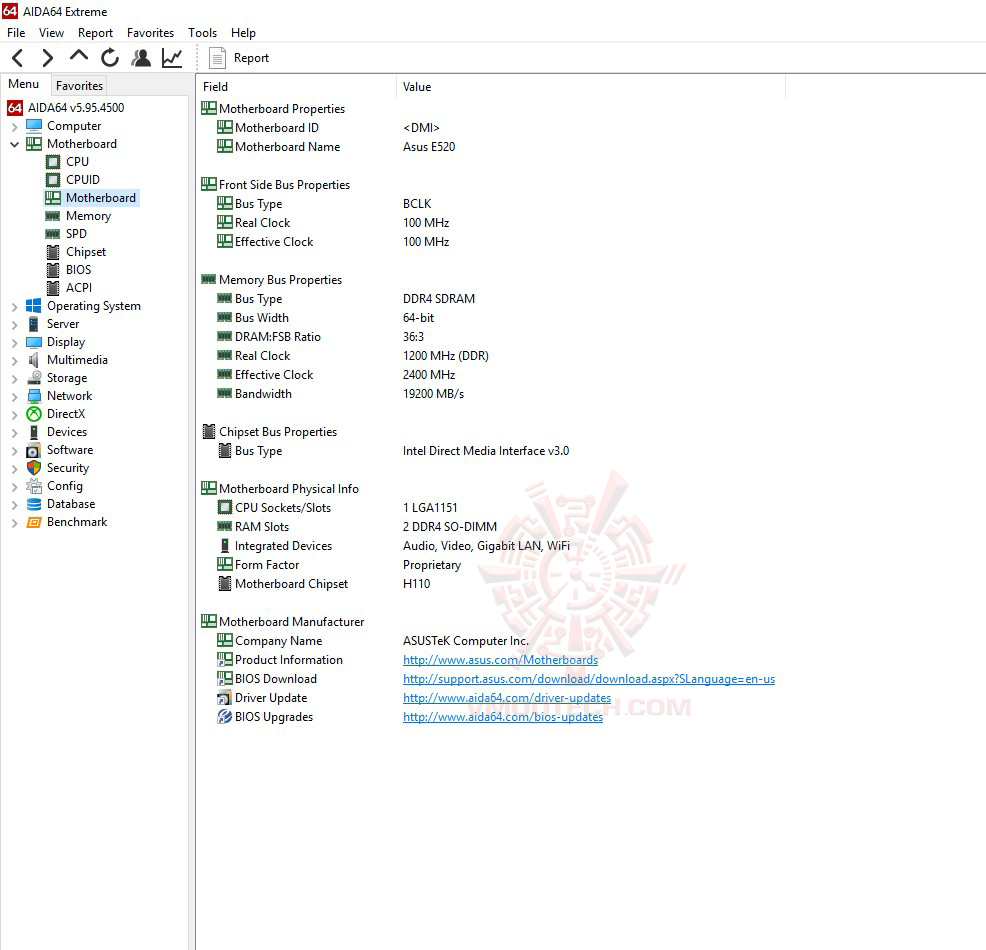Expand the Display tree node
Screen dimensions: 986x950
14,343
